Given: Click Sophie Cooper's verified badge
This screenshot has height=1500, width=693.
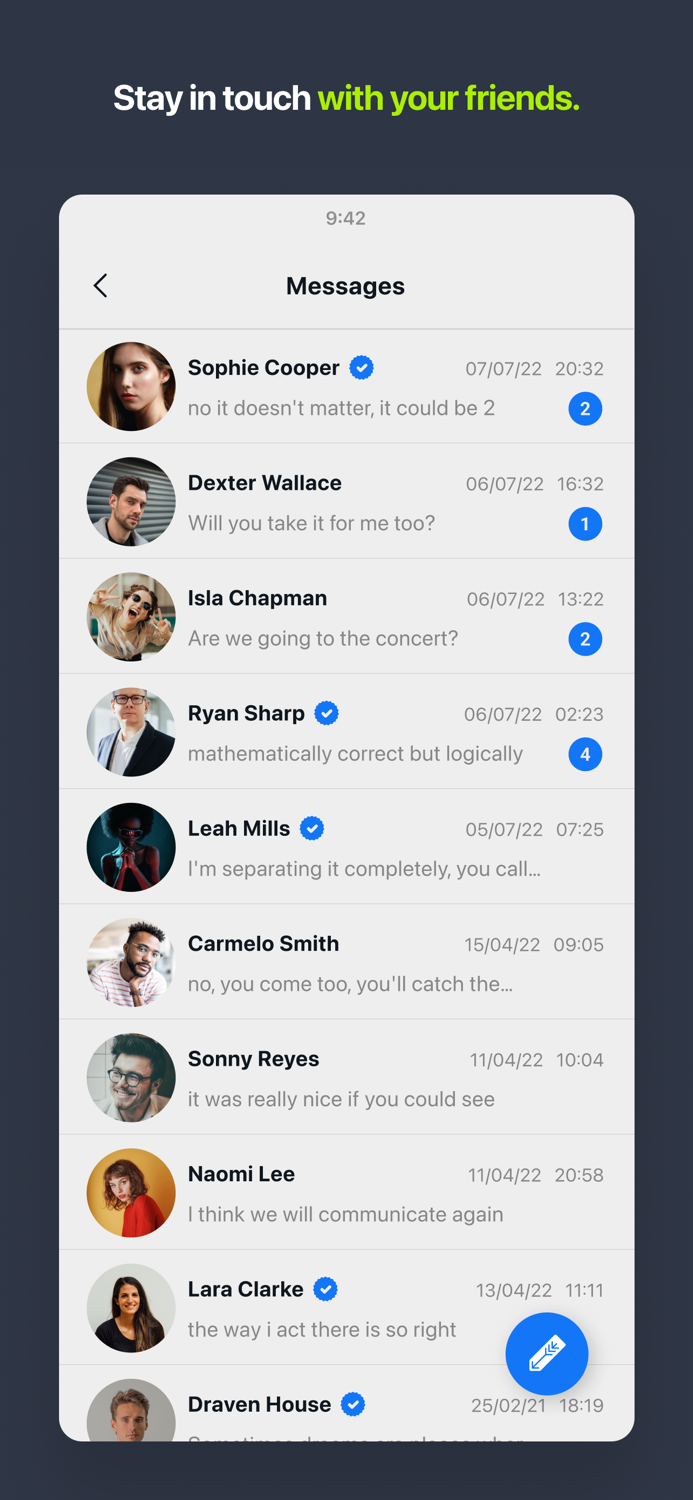Looking at the screenshot, I should 362,368.
